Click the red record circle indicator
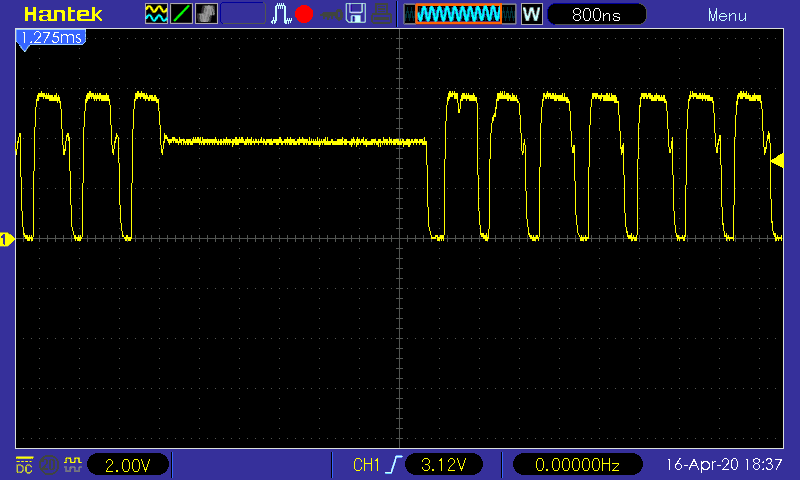Screen dimensions: 800x480 (x=304, y=14)
